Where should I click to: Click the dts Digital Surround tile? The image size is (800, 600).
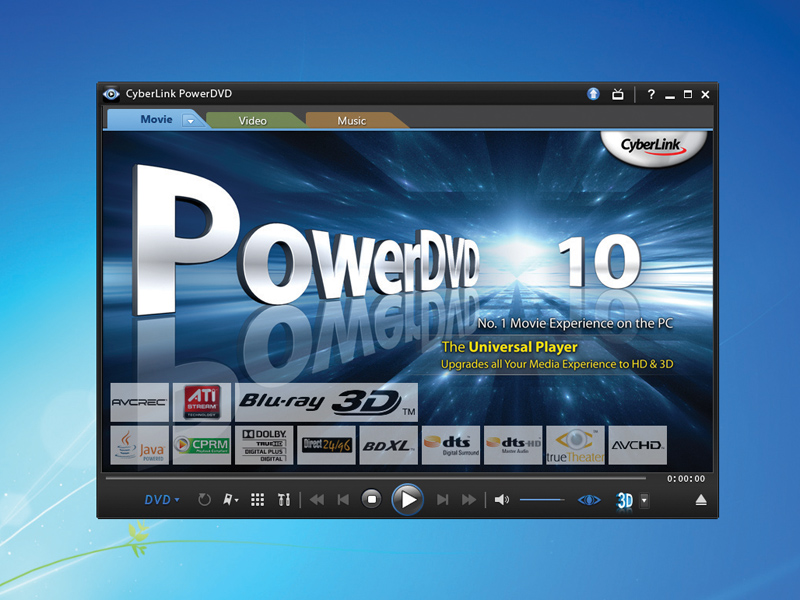click(x=451, y=445)
